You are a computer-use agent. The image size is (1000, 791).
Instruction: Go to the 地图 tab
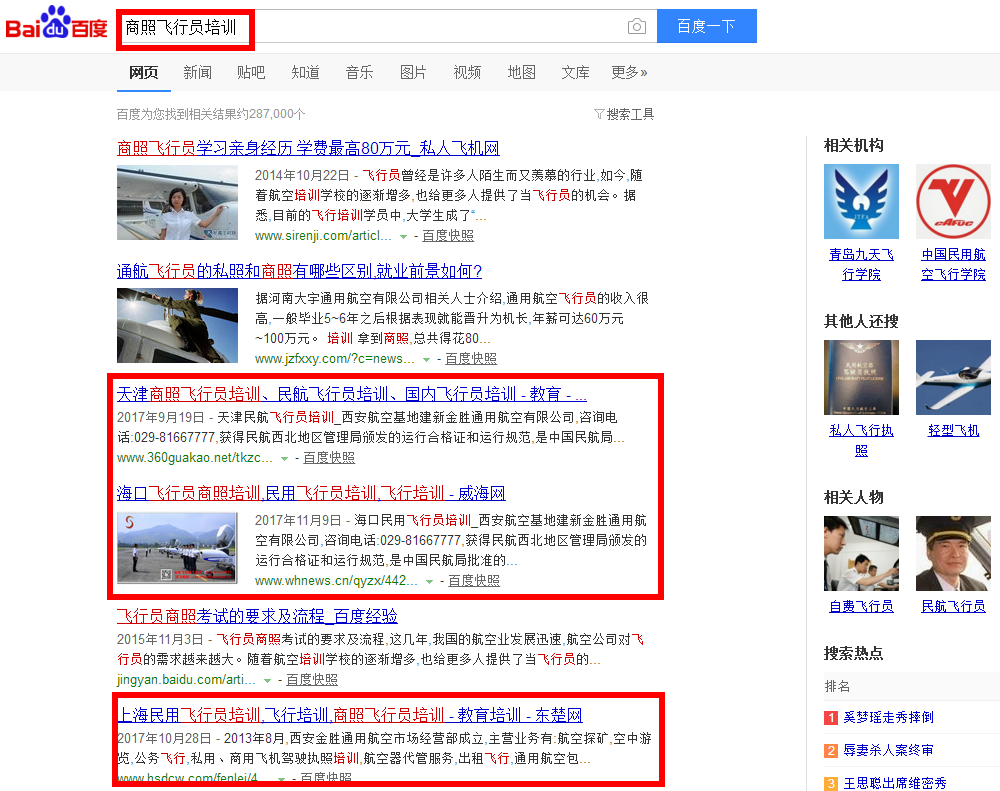point(521,73)
